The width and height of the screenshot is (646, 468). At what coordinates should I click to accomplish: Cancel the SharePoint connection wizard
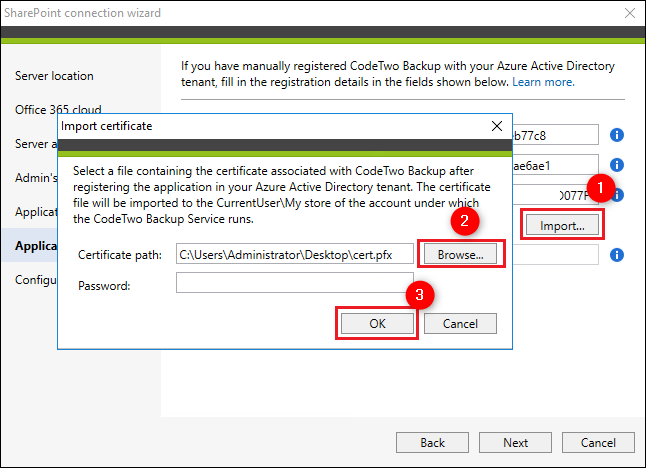tap(598, 442)
